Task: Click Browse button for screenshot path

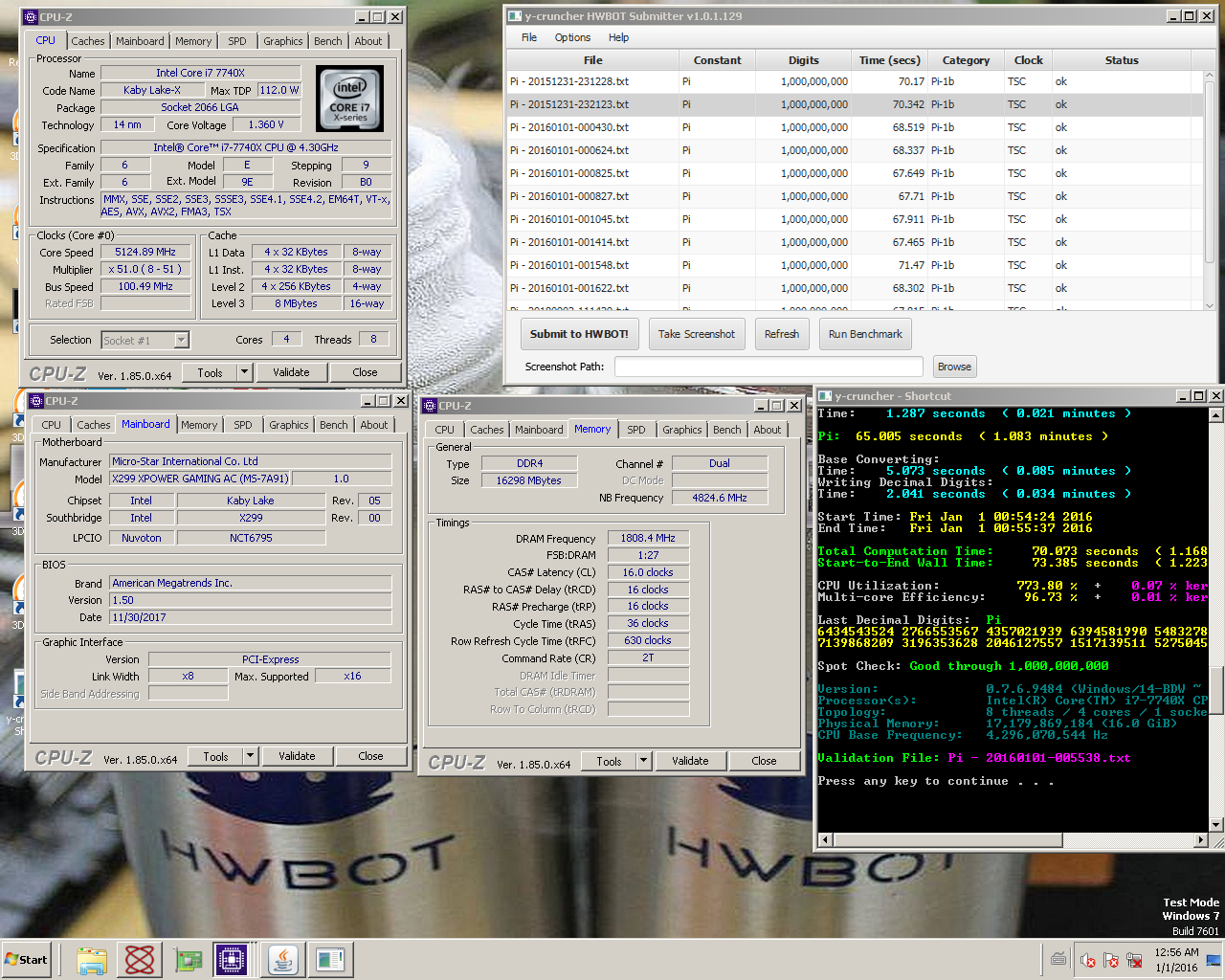Action: (954, 367)
